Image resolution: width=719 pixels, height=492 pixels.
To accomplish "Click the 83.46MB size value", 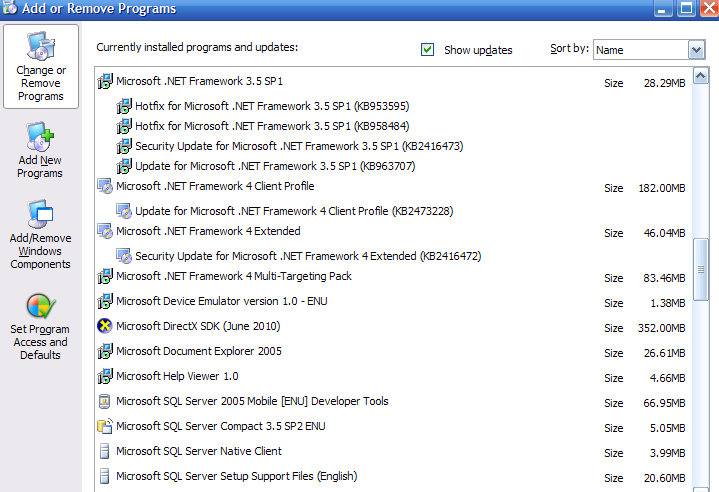I will click(x=664, y=278).
